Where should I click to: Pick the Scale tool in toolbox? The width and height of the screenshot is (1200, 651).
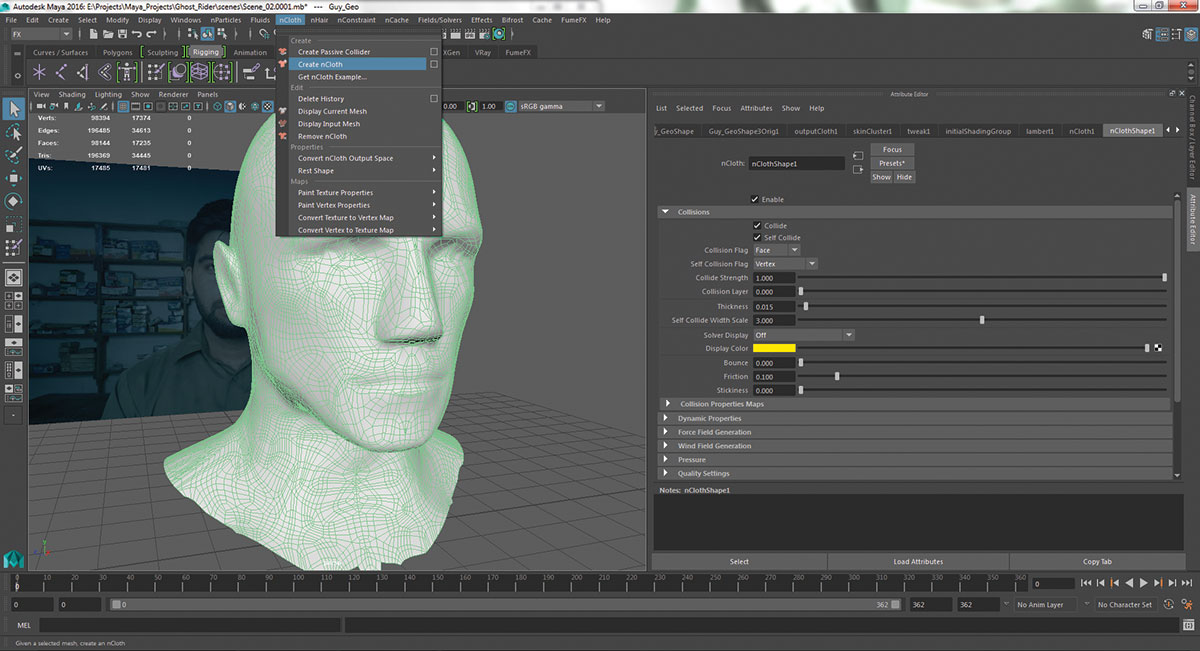pyautogui.click(x=14, y=224)
